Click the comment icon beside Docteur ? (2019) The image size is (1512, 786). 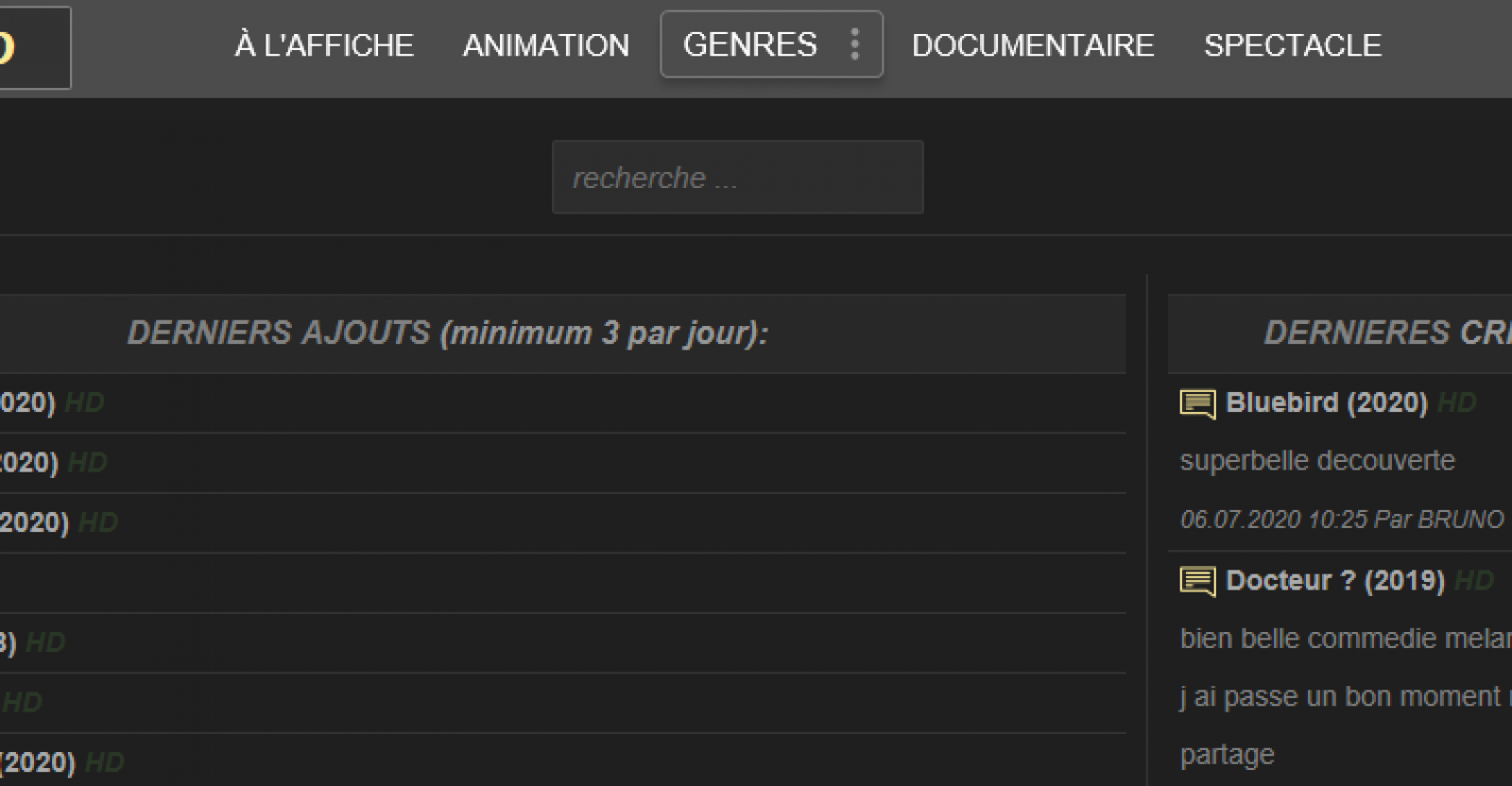click(1197, 581)
